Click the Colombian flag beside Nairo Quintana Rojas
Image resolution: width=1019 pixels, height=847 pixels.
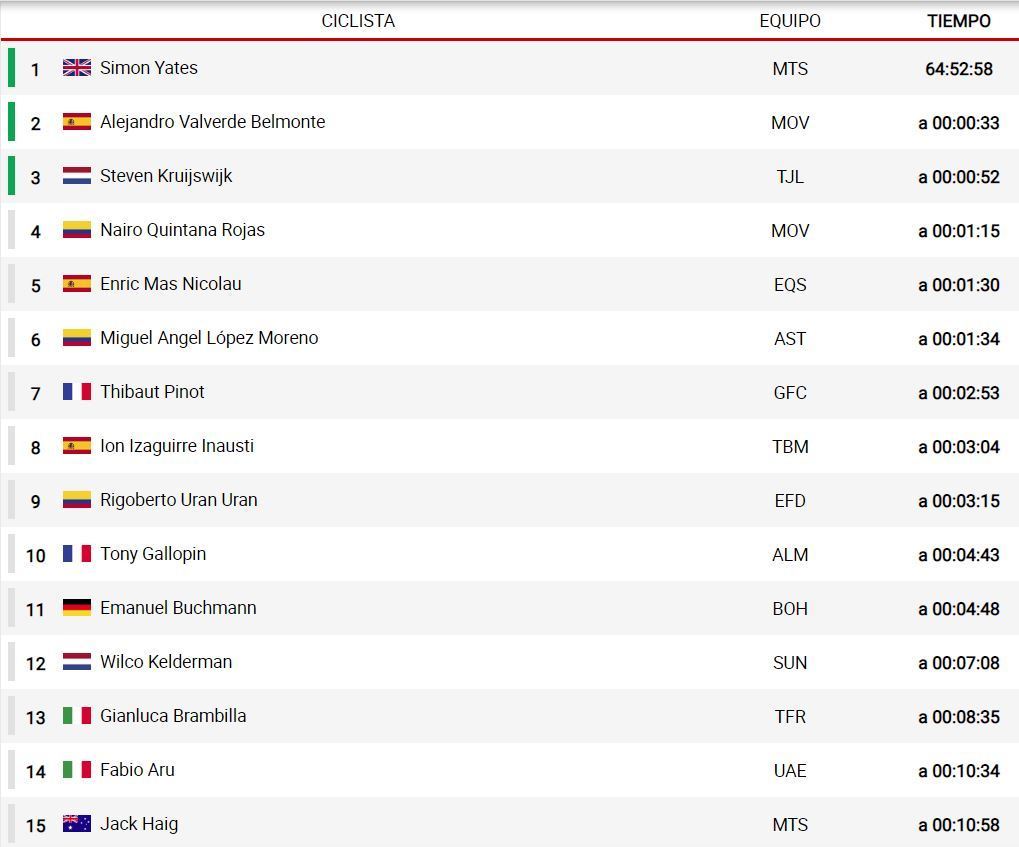[77, 229]
